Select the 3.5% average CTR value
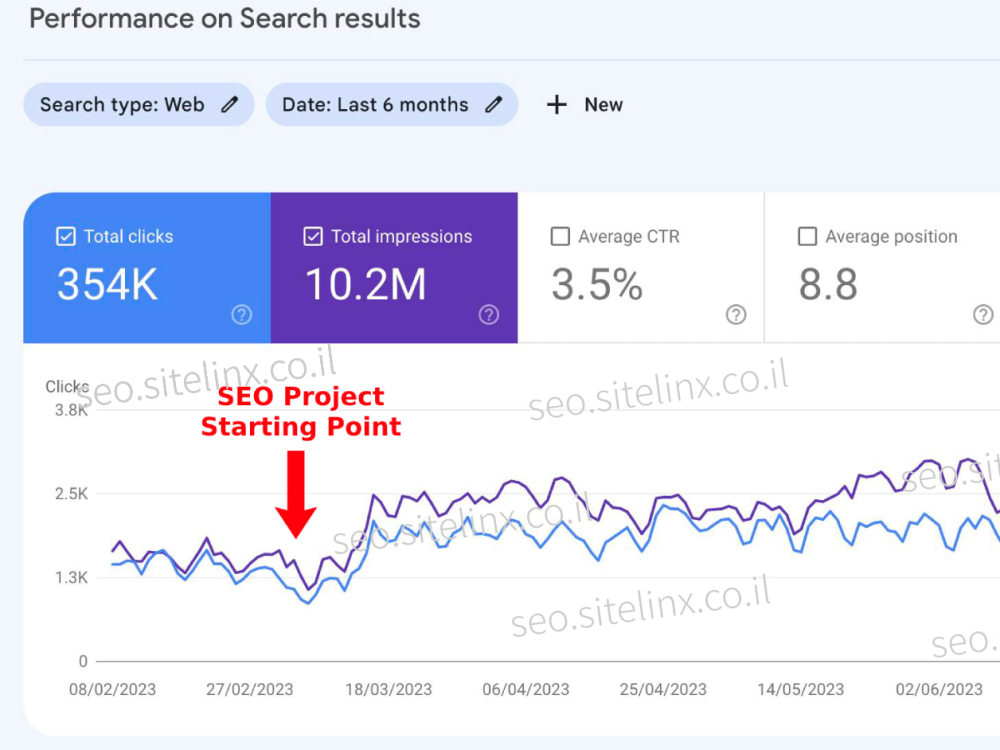This screenshot has width=1000, height=750. click(597, 284)
